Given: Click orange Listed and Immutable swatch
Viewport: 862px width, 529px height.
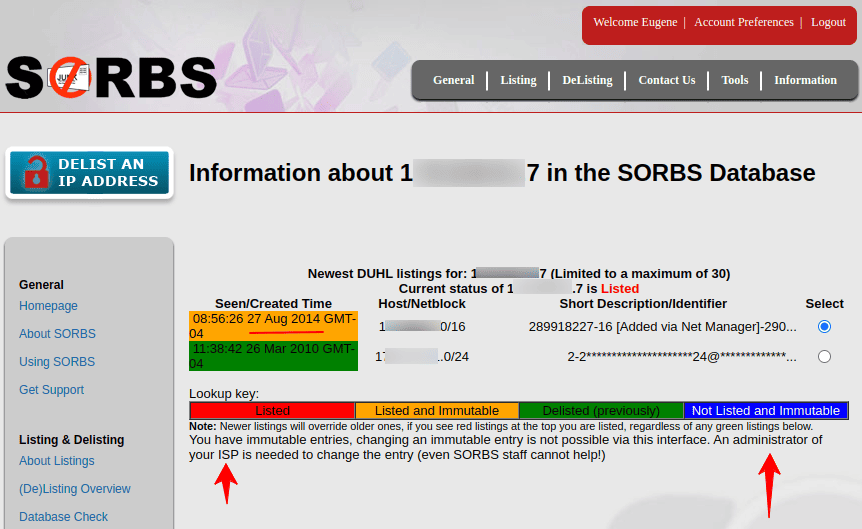Looking at the screenshot, I should (x=436, y=411).
